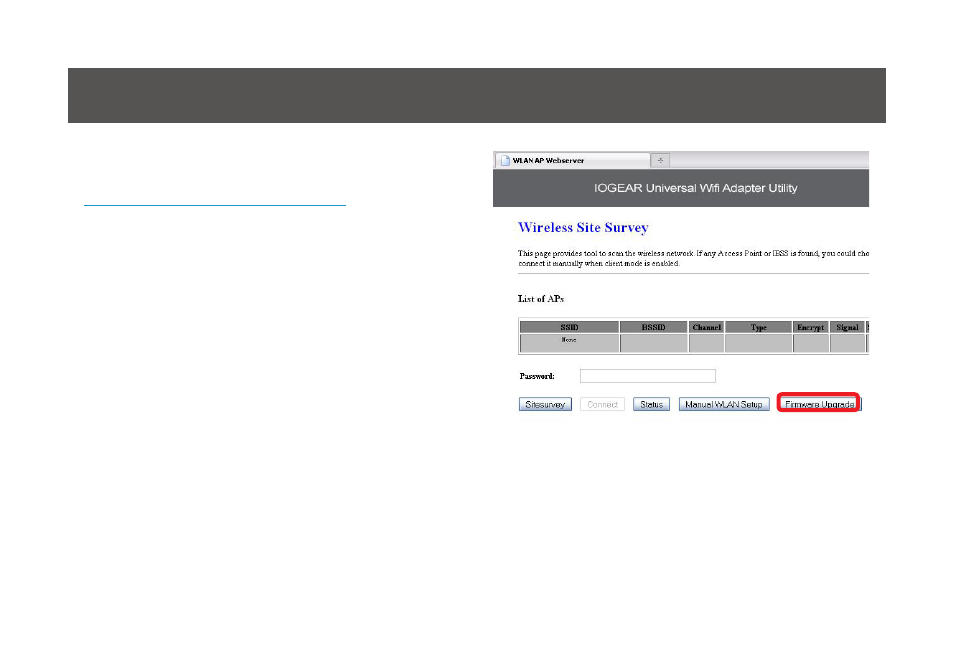Screen dimensions: 954x664
Task: Focus the Password input field
Action: coord(647,376)
